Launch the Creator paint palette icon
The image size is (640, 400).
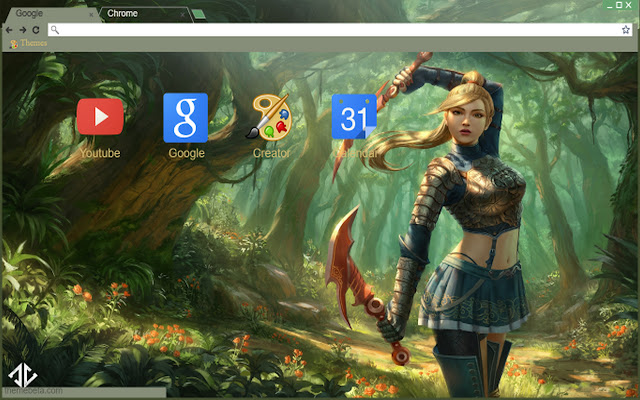coord(269,117)
